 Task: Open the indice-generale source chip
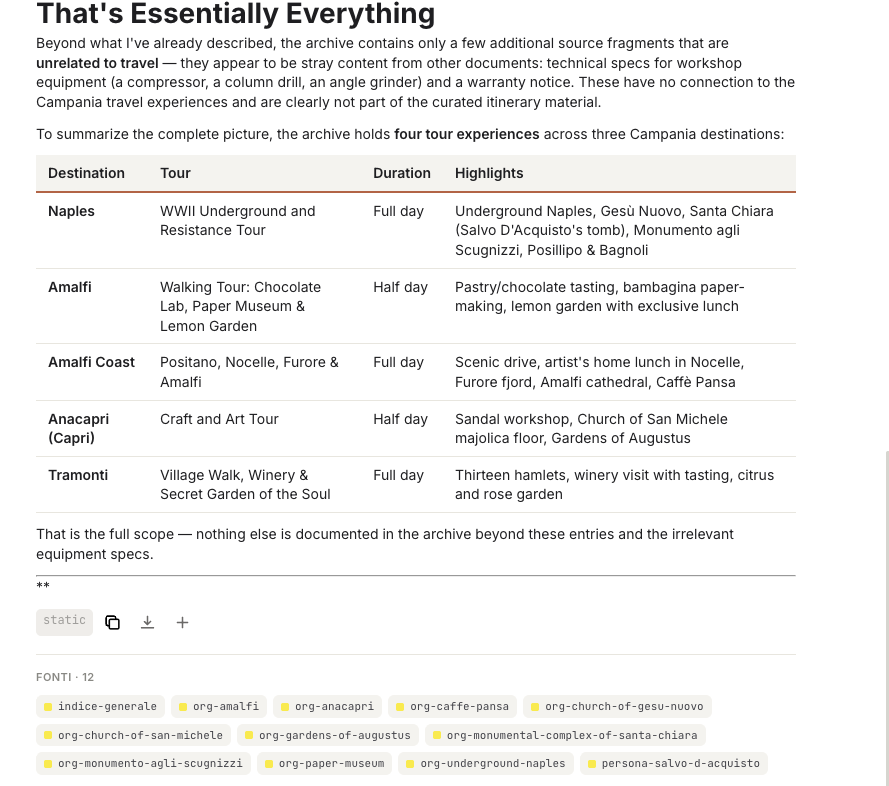(x=100, y=707)
